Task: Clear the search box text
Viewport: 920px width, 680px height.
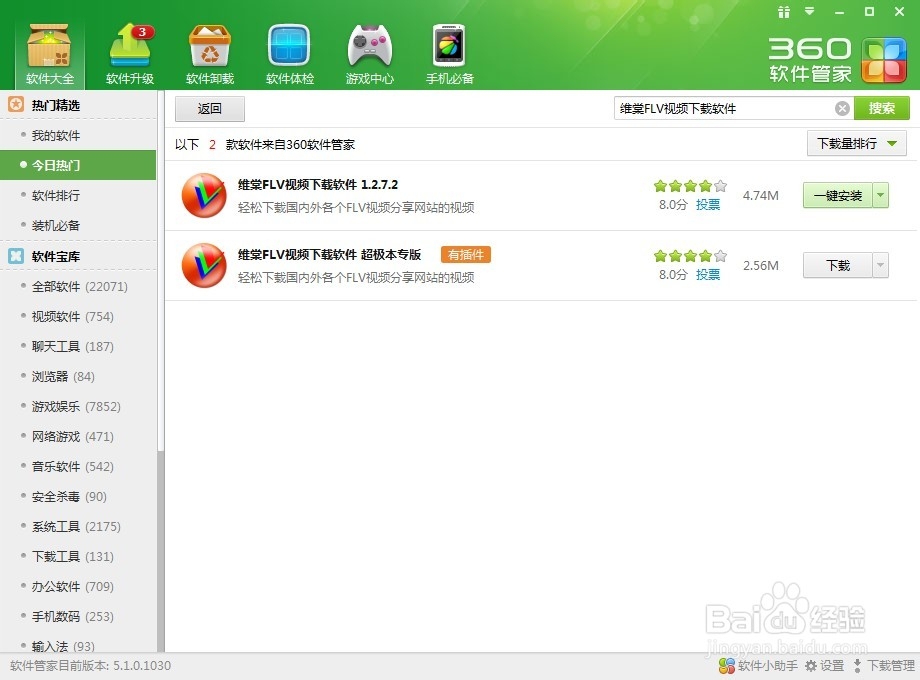Action: pos(842,109)
